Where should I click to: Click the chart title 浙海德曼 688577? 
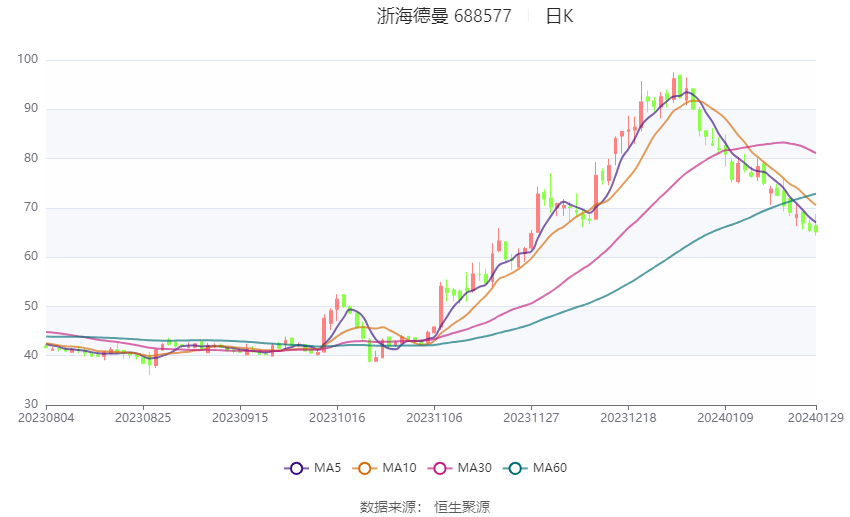click(444, 16)
